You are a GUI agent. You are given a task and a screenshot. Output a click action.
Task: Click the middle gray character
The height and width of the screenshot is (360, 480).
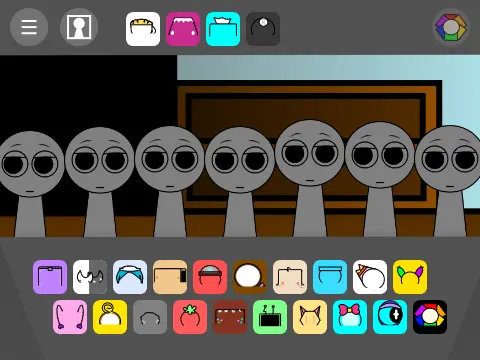(x=240, y=182)
